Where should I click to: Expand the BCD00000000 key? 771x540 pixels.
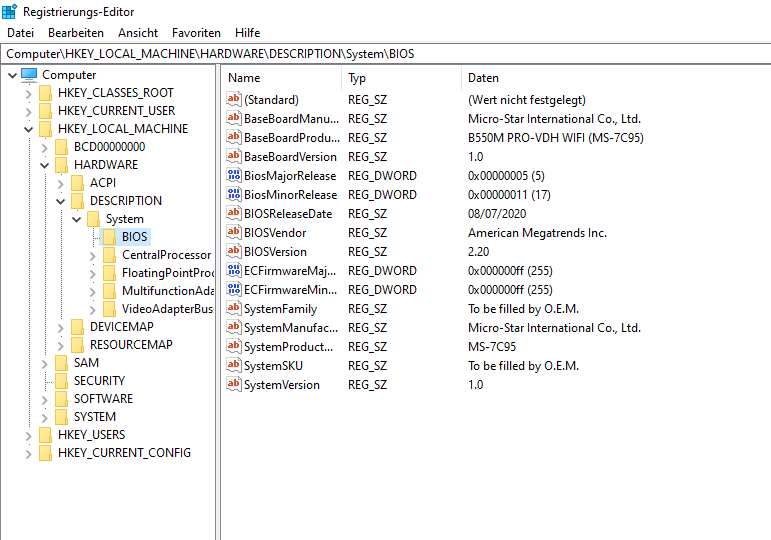(x=45, y=148)
